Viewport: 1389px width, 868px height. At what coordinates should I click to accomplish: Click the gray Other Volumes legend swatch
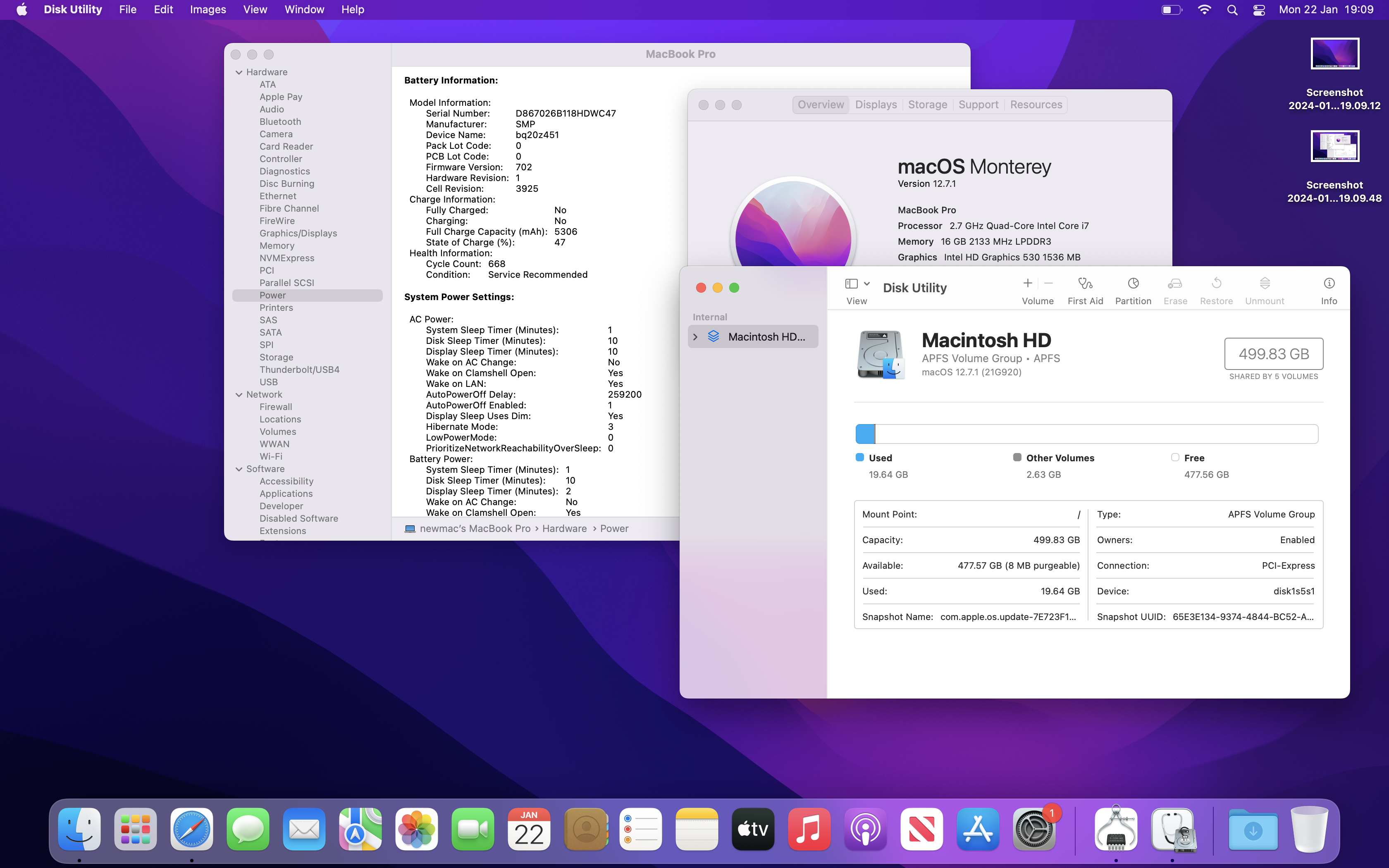pyautogui.click(x=1017, y=458)
